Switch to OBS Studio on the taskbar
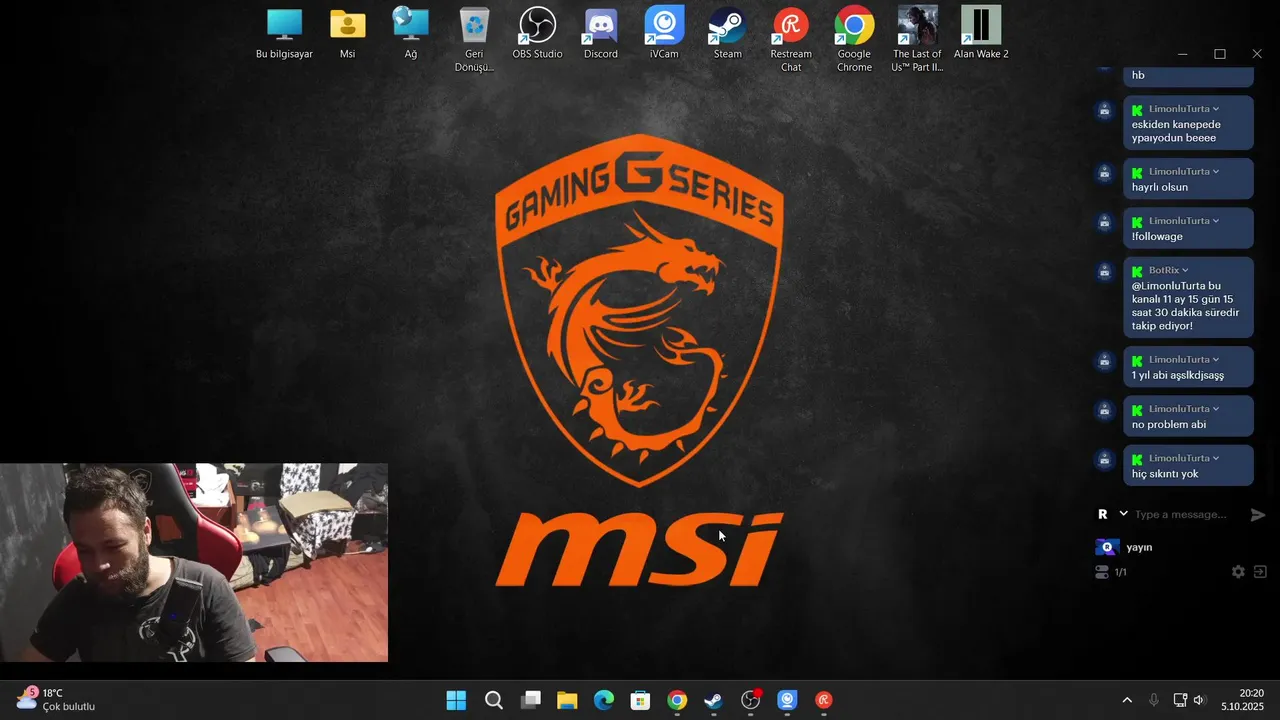 pos(751,700)
